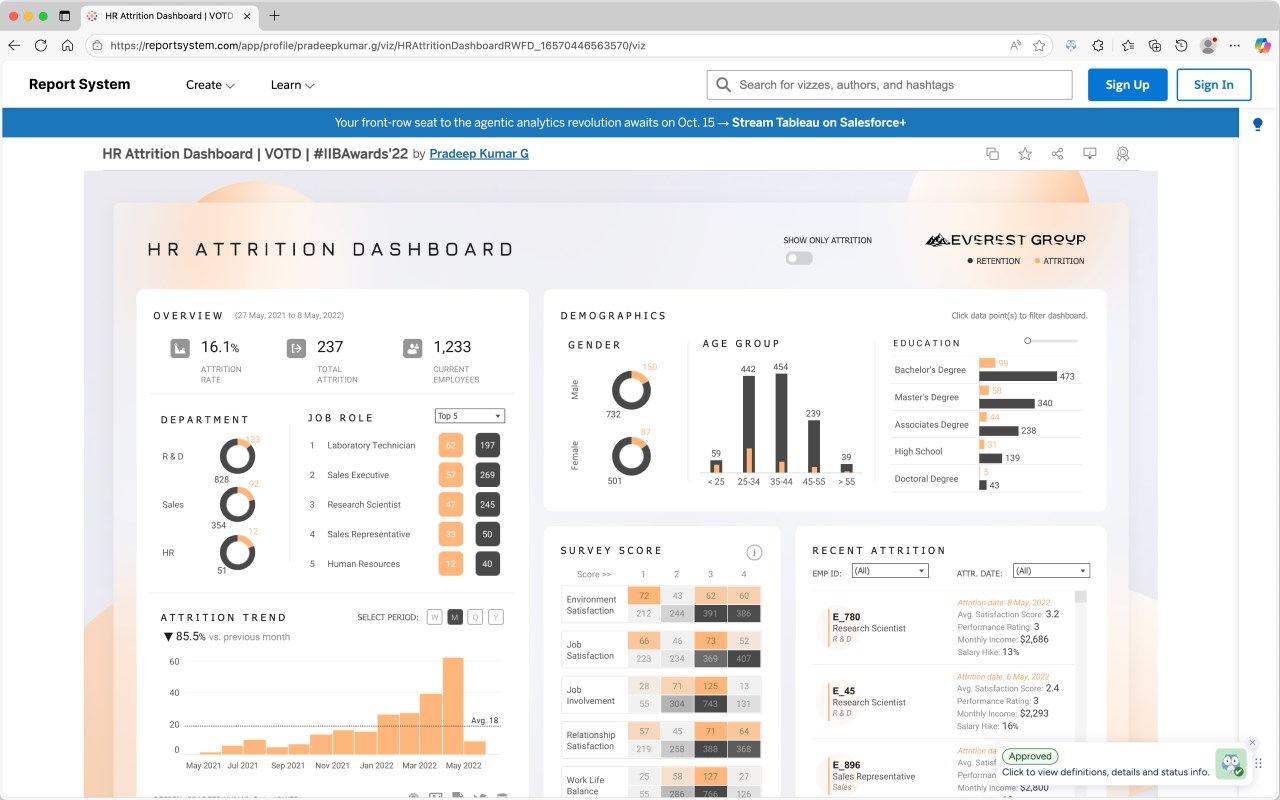Image resolution: width=1280 pixels, height=800 pixels.
Task: Select the Sales department donut chart
Action: pyautogui.click(x=238, y=504)
